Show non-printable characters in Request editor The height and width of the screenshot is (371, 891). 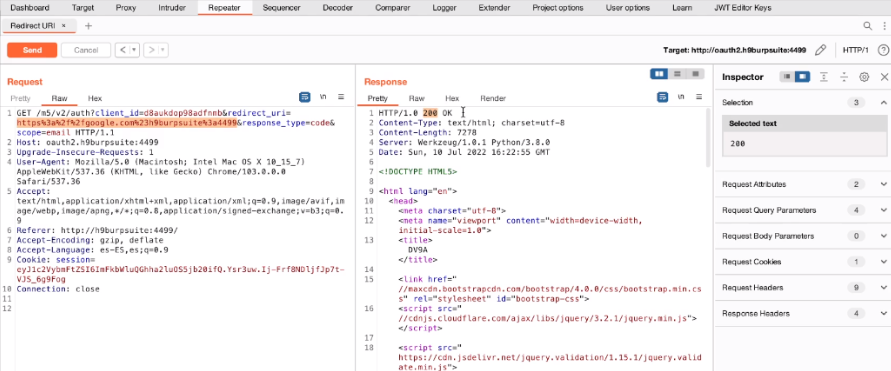click(x=323, y=97)
